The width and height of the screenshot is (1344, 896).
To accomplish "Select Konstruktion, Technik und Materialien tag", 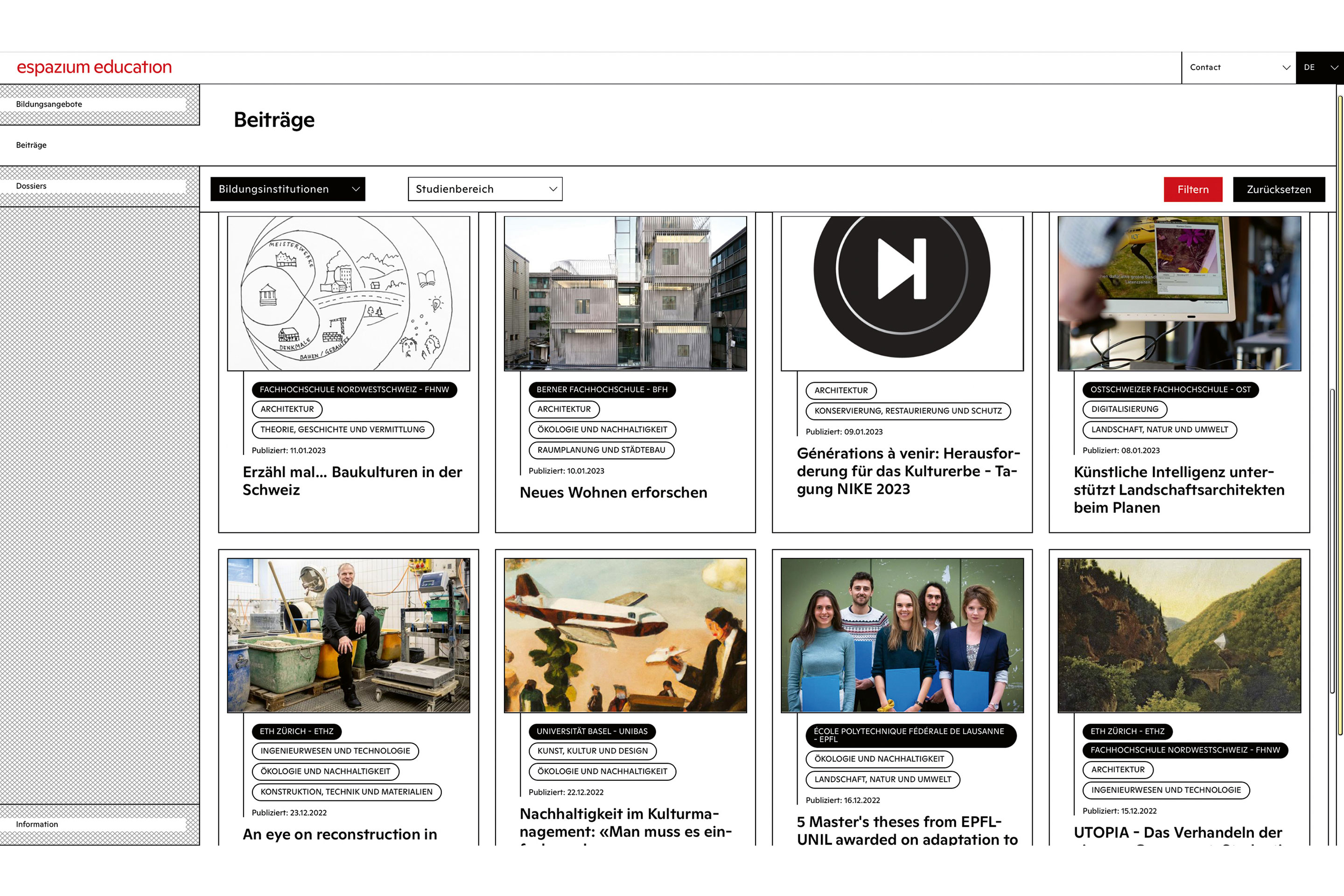I will [x=347, y=792].
